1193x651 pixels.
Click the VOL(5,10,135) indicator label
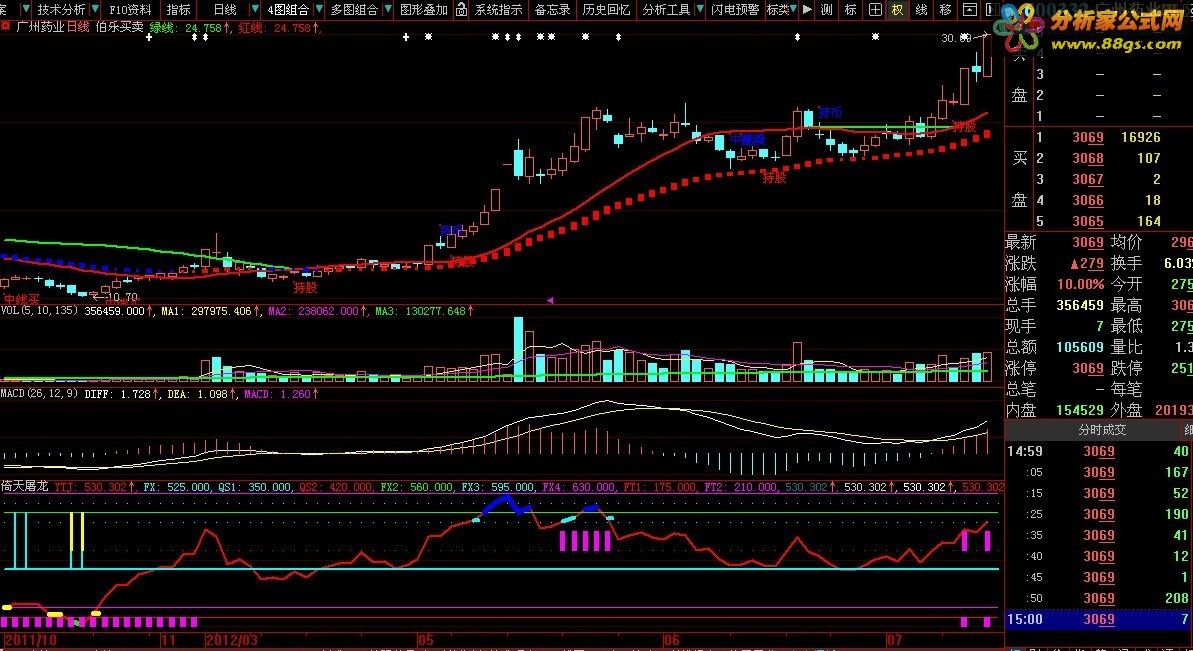[x=40, y=310]
